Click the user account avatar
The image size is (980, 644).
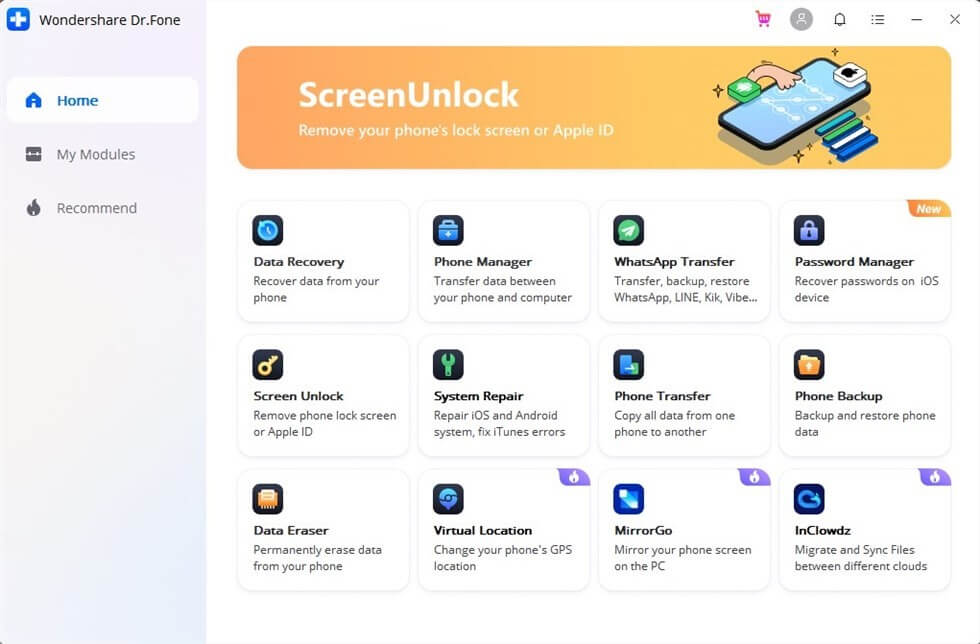click(801, 19)
